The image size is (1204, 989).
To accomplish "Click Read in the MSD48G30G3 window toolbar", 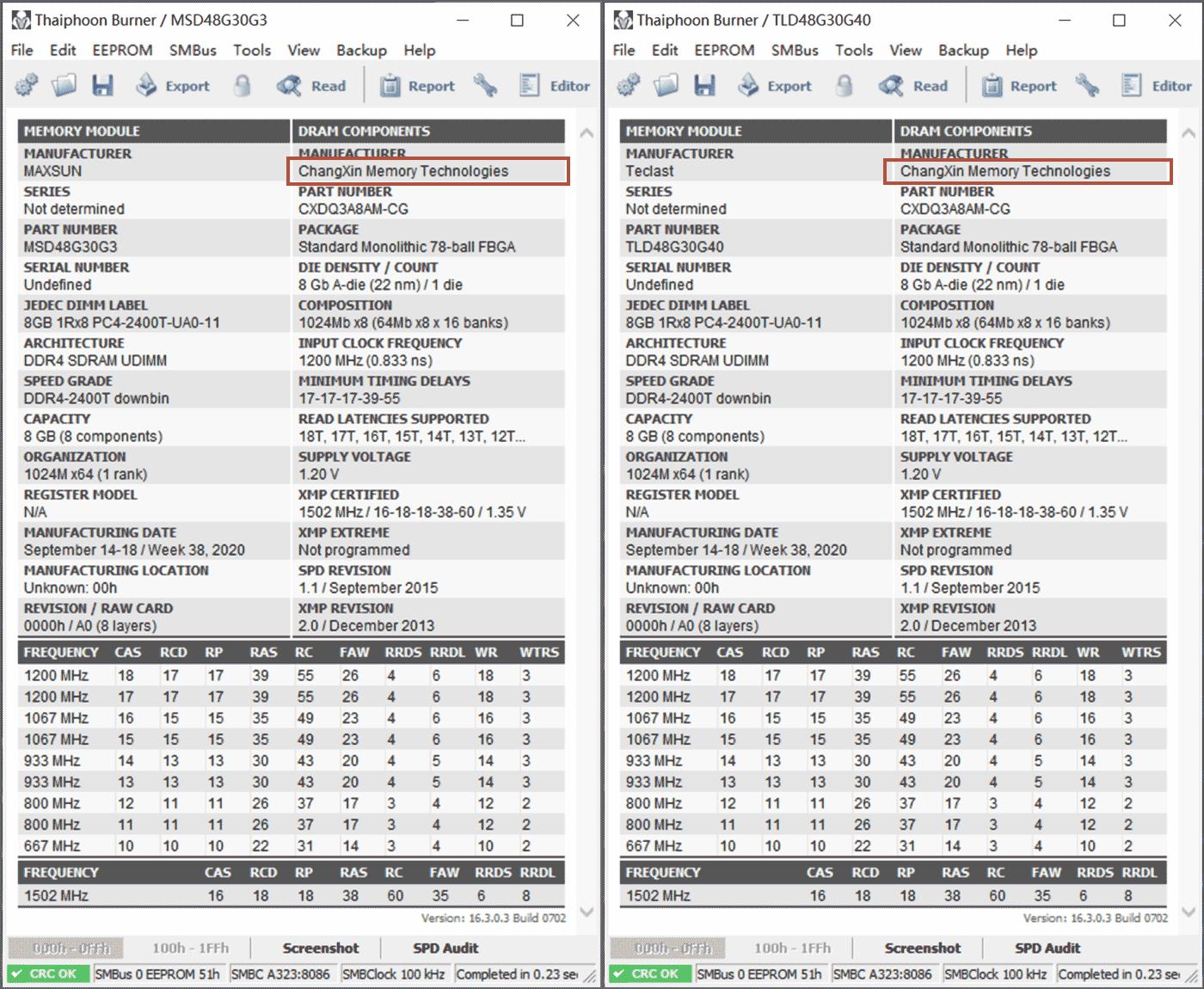I will (x=310, y=85).
